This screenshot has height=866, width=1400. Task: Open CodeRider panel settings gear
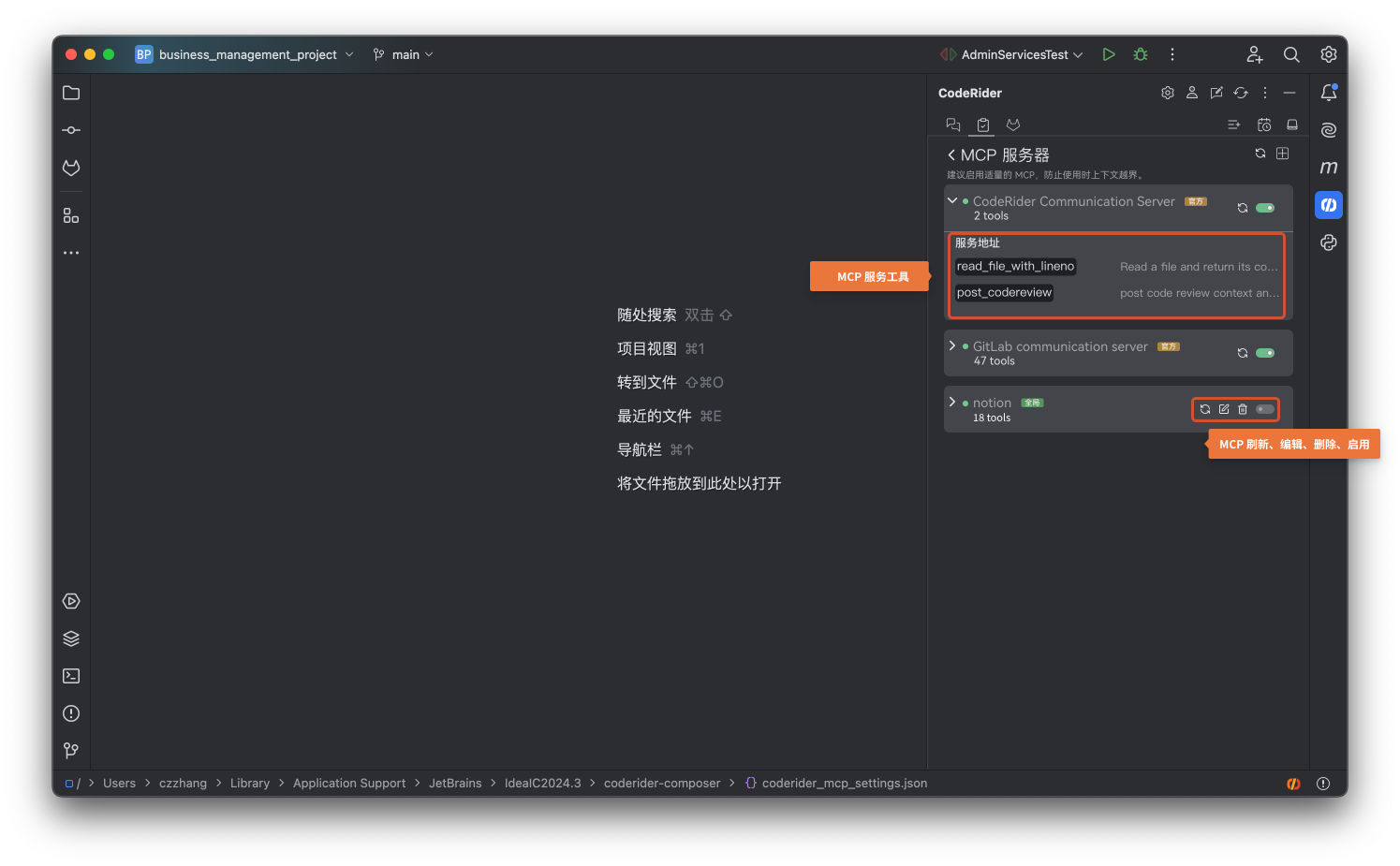click(x=1168, y=93)
